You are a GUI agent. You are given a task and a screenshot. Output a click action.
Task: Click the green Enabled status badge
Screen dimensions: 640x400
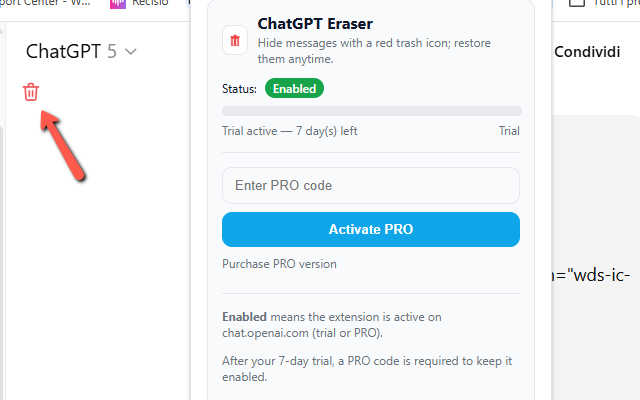tap(294, 88)
